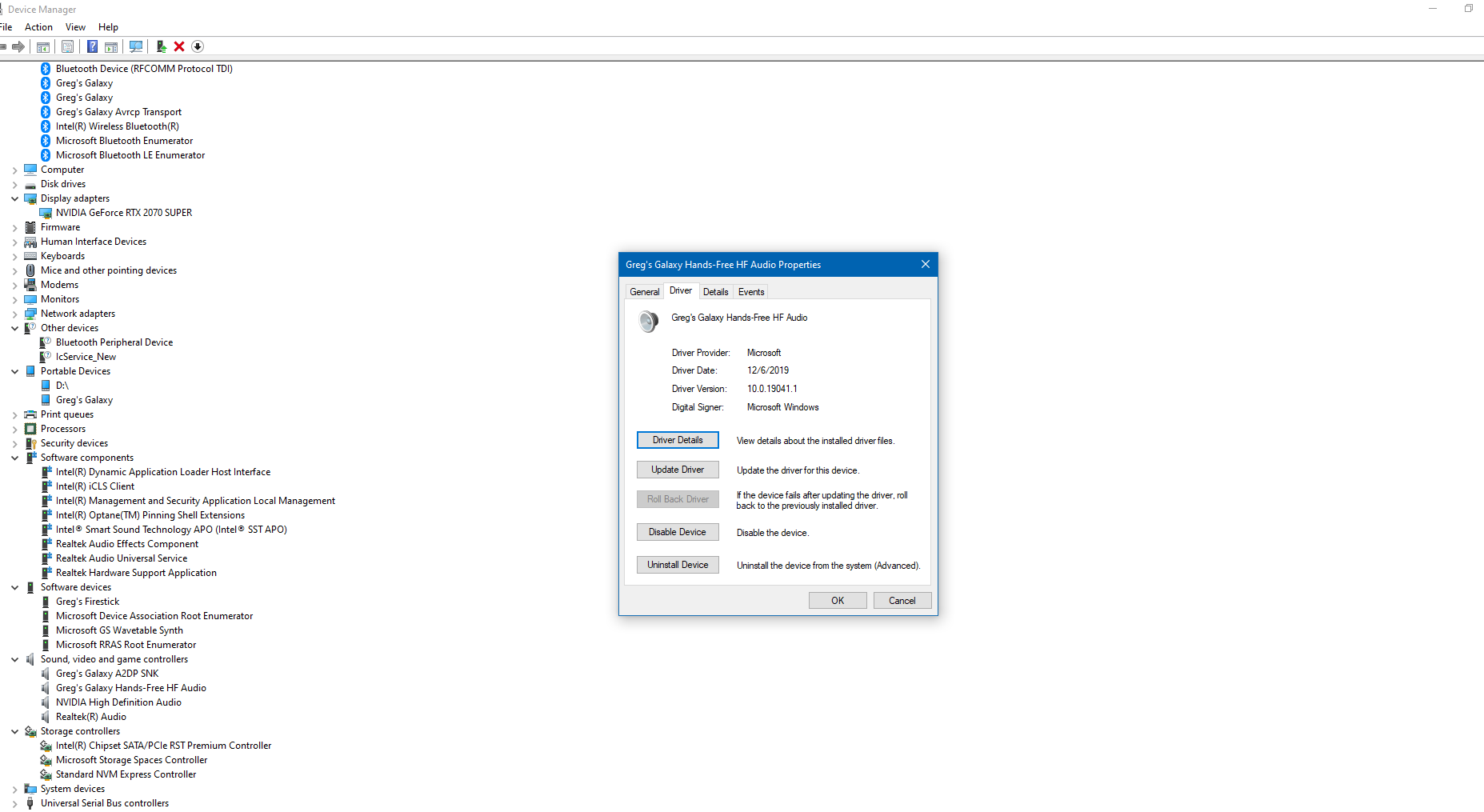Click icon beside IcService_New
This screenshot has width=1484, height=812.
point(46,357)
